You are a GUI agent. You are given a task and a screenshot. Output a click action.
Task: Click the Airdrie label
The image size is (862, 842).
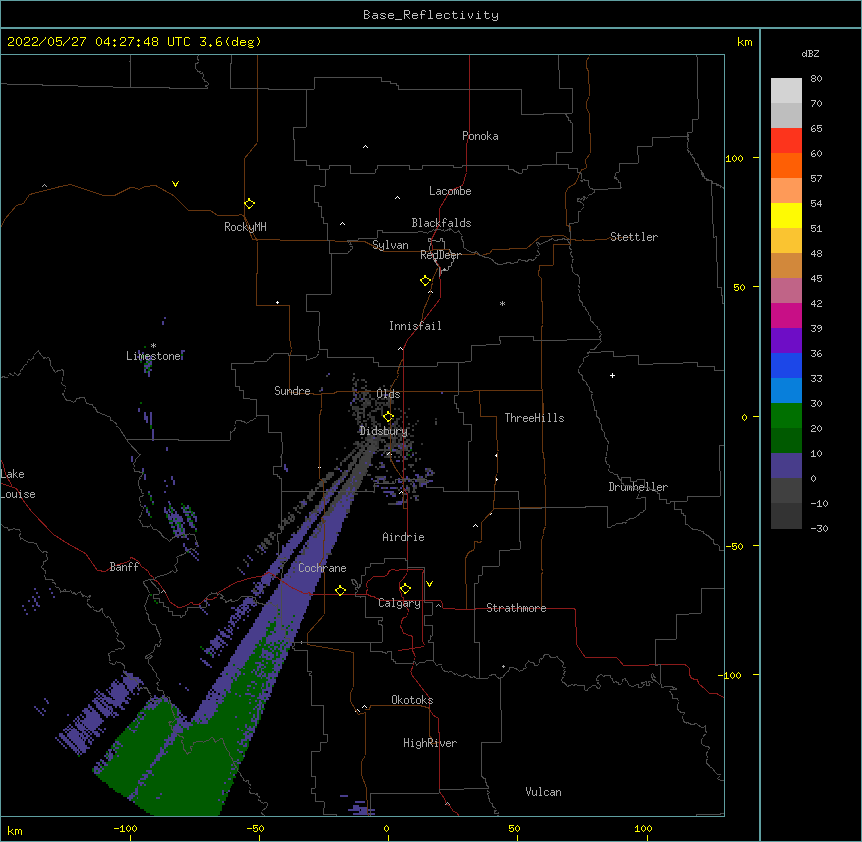click(404, 537)
